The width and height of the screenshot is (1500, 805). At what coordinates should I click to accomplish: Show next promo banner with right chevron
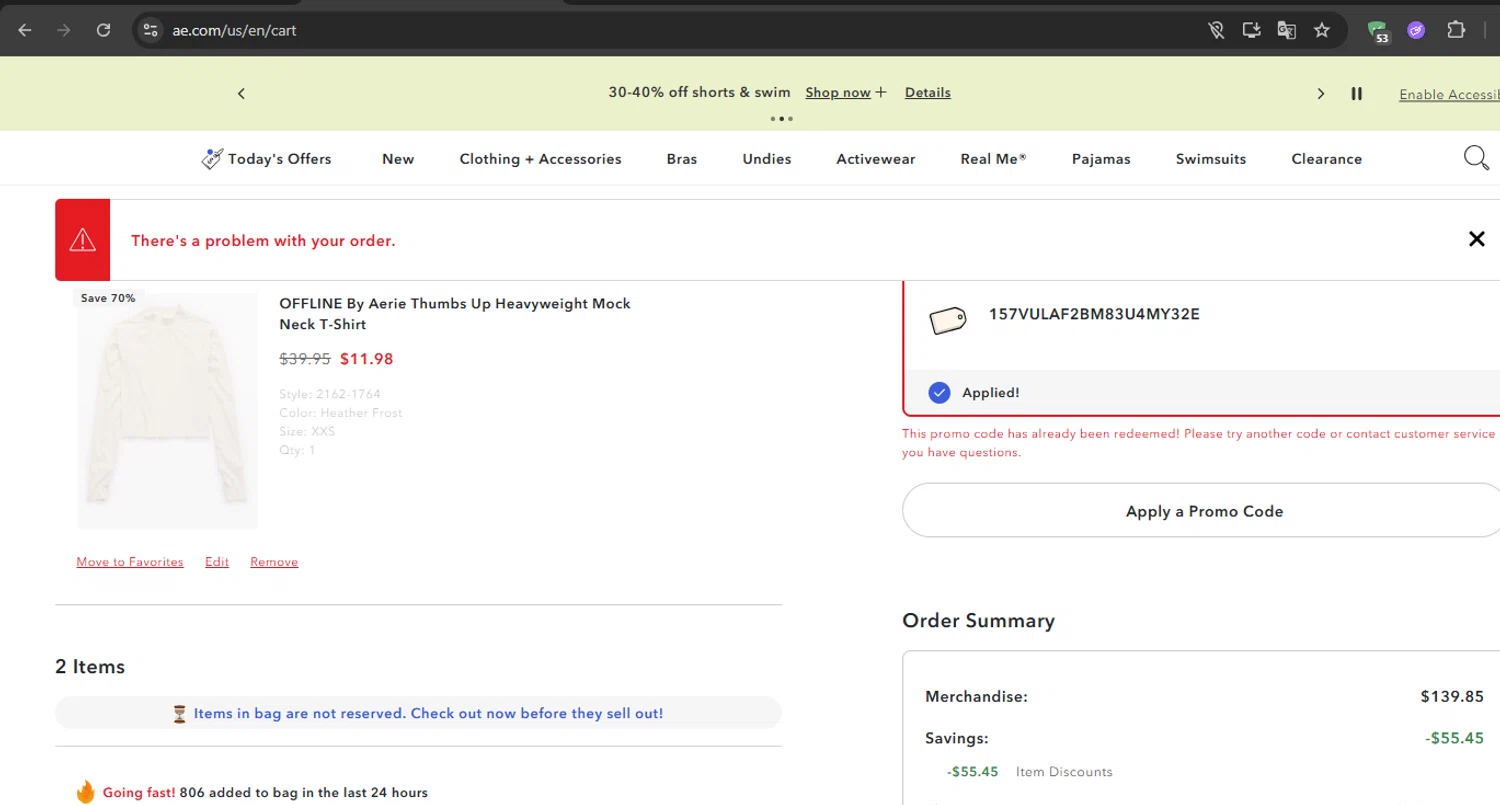pyautogui.click(x=1321, y=93)
